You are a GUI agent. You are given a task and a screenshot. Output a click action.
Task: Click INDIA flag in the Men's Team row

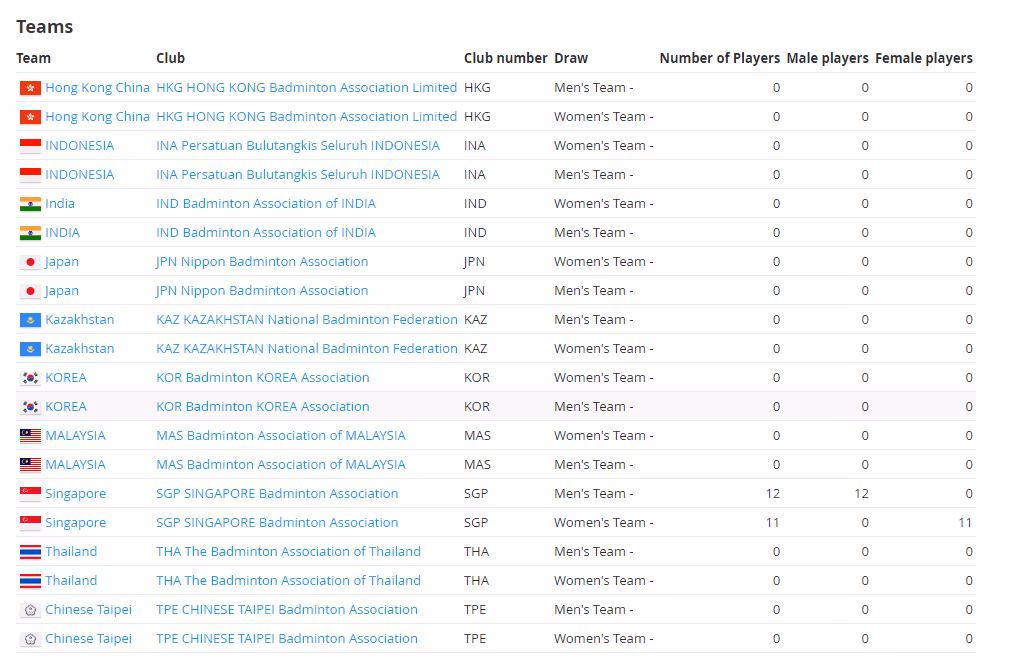(x=30, y=233)
